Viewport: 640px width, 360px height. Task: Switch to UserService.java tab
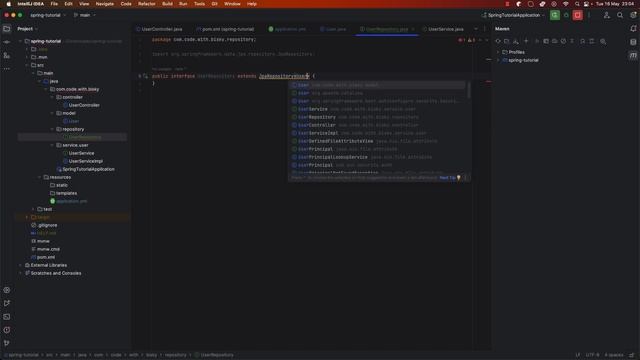pos(443,29)
